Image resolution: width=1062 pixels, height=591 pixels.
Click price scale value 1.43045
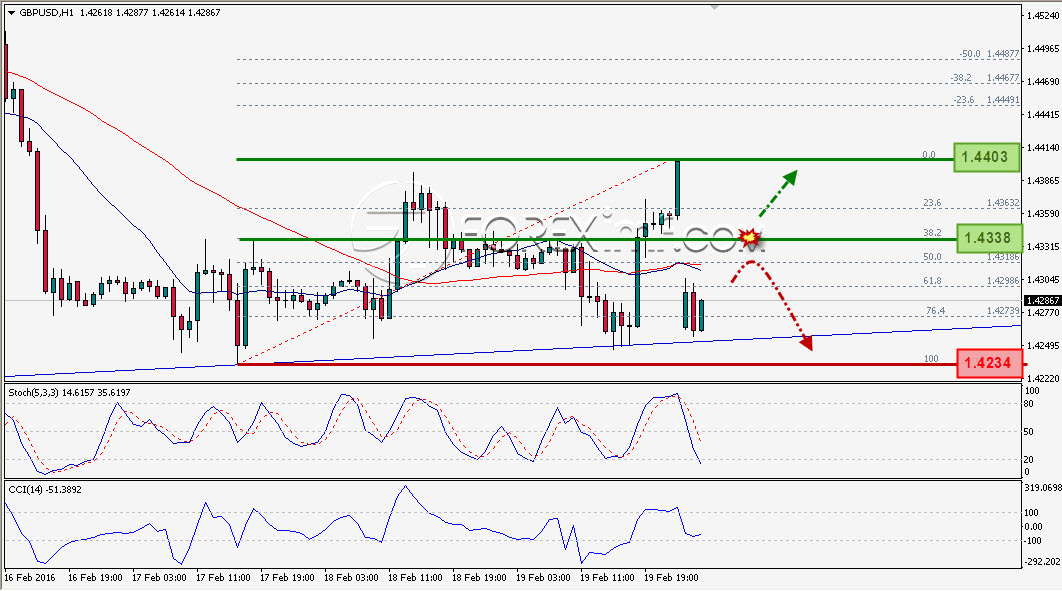pyautogui.click(x=1043, y=280)
